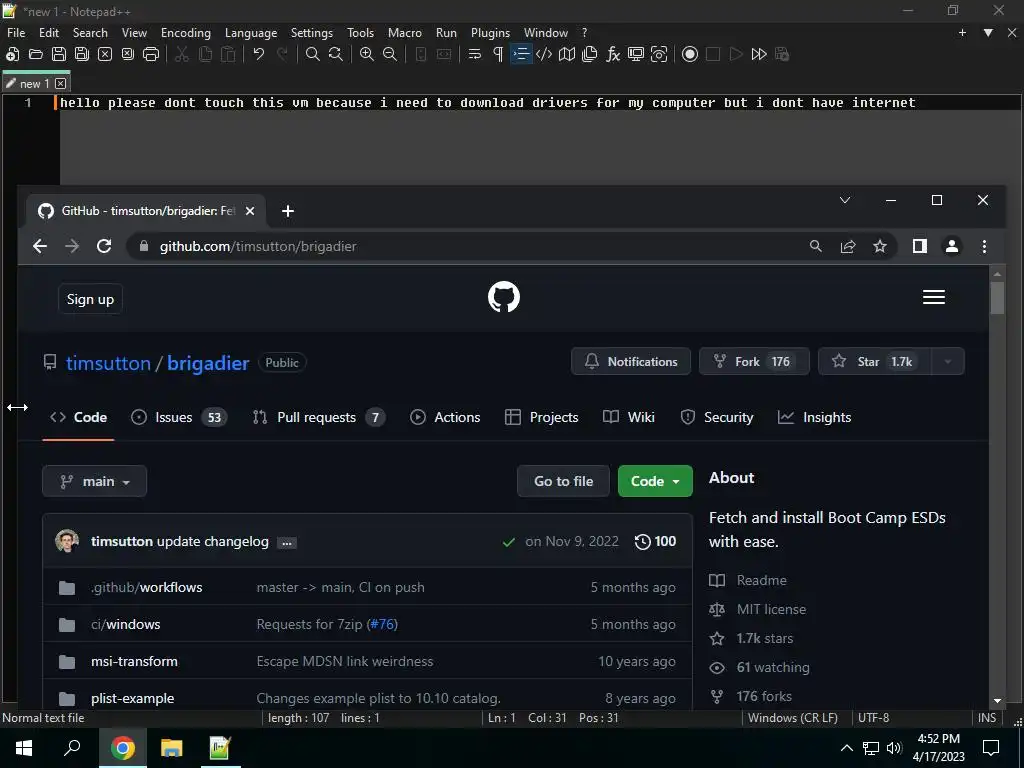Expand commit message ellipsis button
This screenshot has height=768, width=1024.
point(287,542)
